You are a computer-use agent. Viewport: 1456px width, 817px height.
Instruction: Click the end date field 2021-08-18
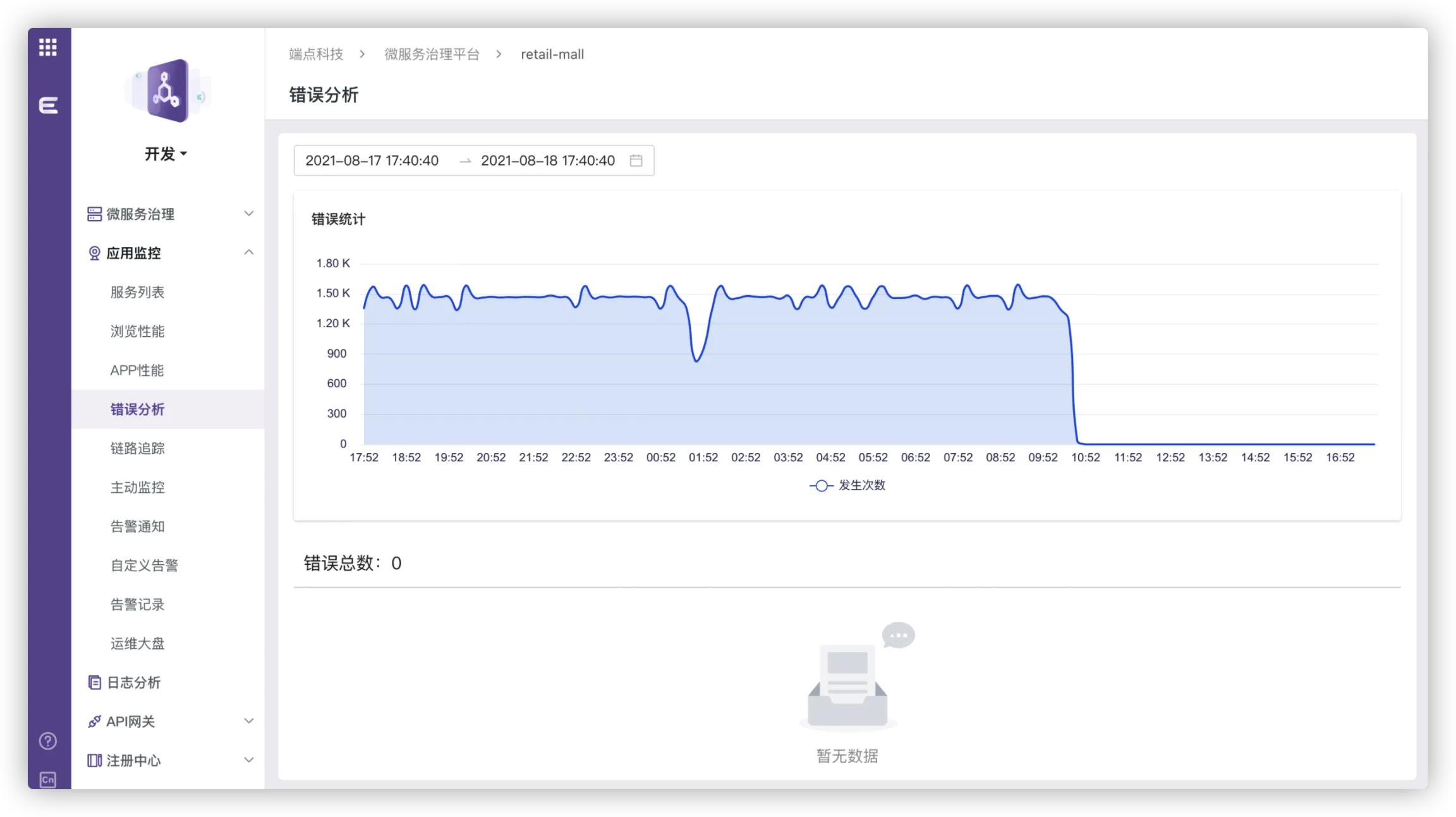547,160
